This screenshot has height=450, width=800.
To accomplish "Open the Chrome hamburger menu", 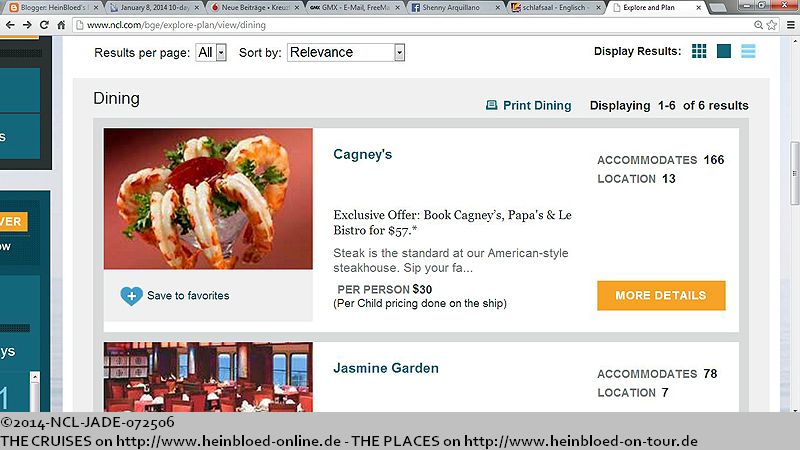I will pos(790,25).
